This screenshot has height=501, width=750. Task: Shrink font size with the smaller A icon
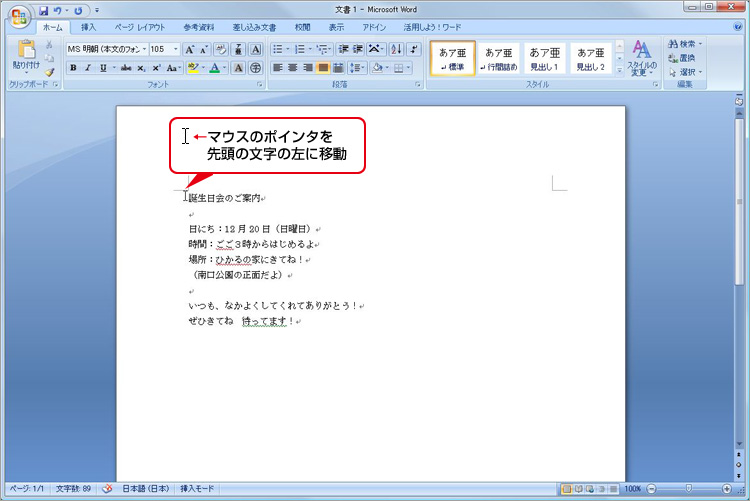204,49
